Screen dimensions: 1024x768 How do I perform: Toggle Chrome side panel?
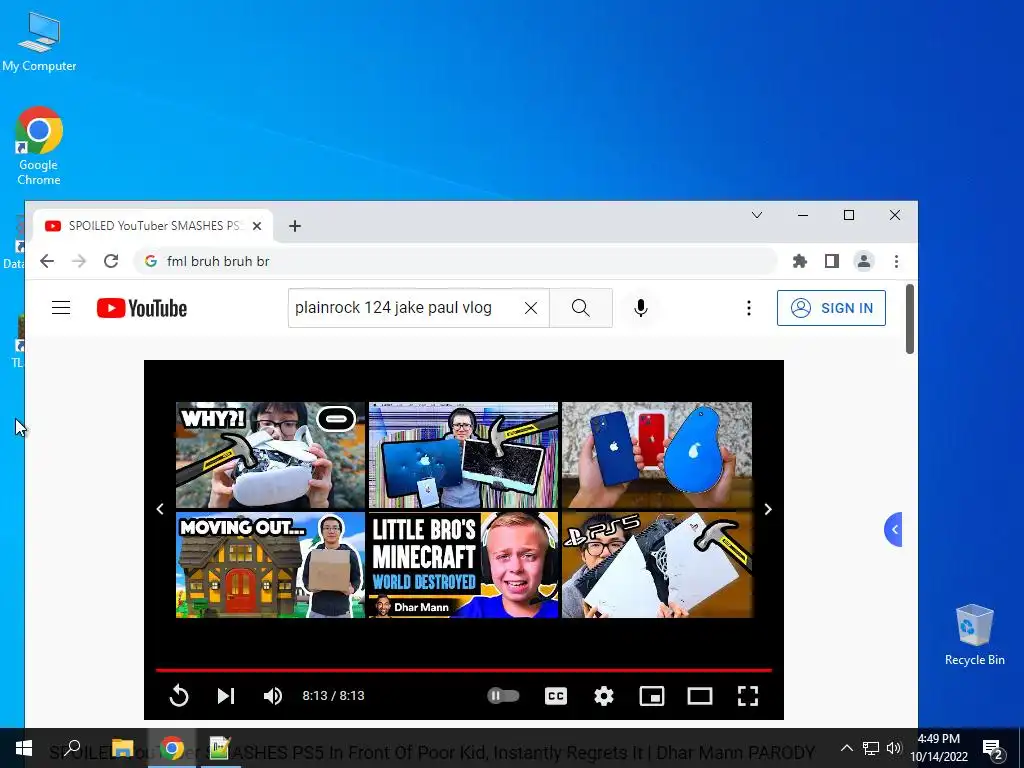coord(831,261)
